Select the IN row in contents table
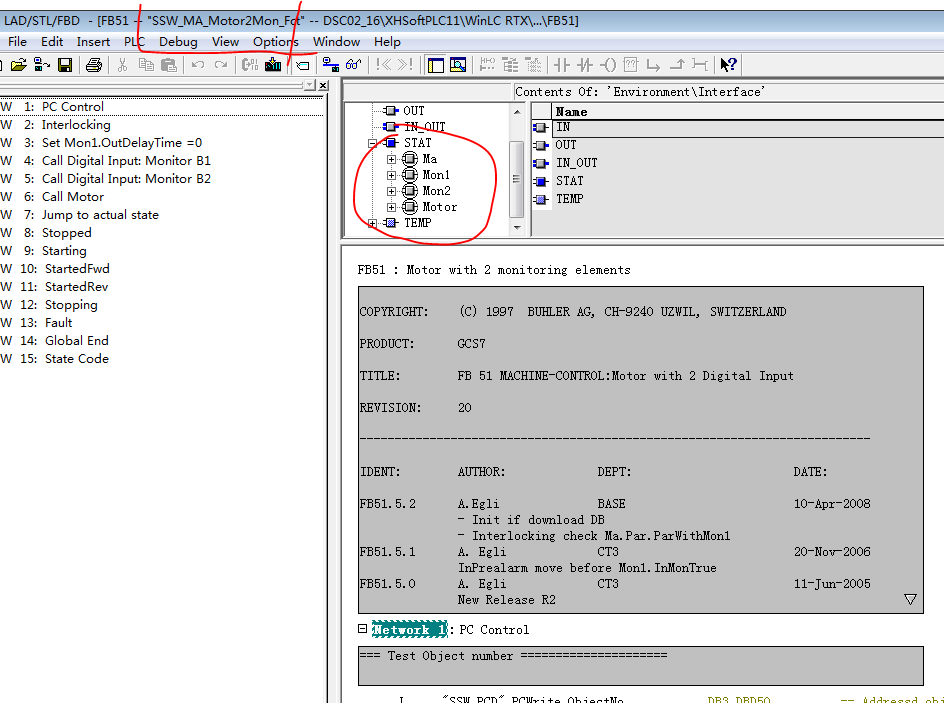944x703 pixels. pos(738,128)
